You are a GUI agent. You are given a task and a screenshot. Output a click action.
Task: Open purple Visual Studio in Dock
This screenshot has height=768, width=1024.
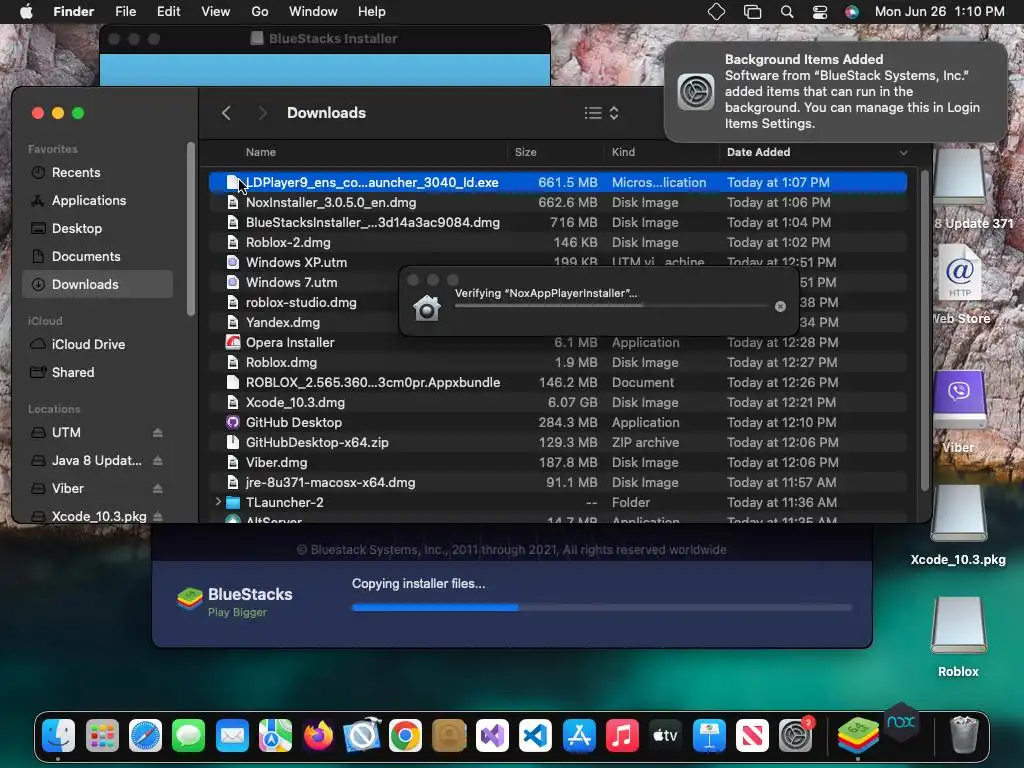pos(492,736)
